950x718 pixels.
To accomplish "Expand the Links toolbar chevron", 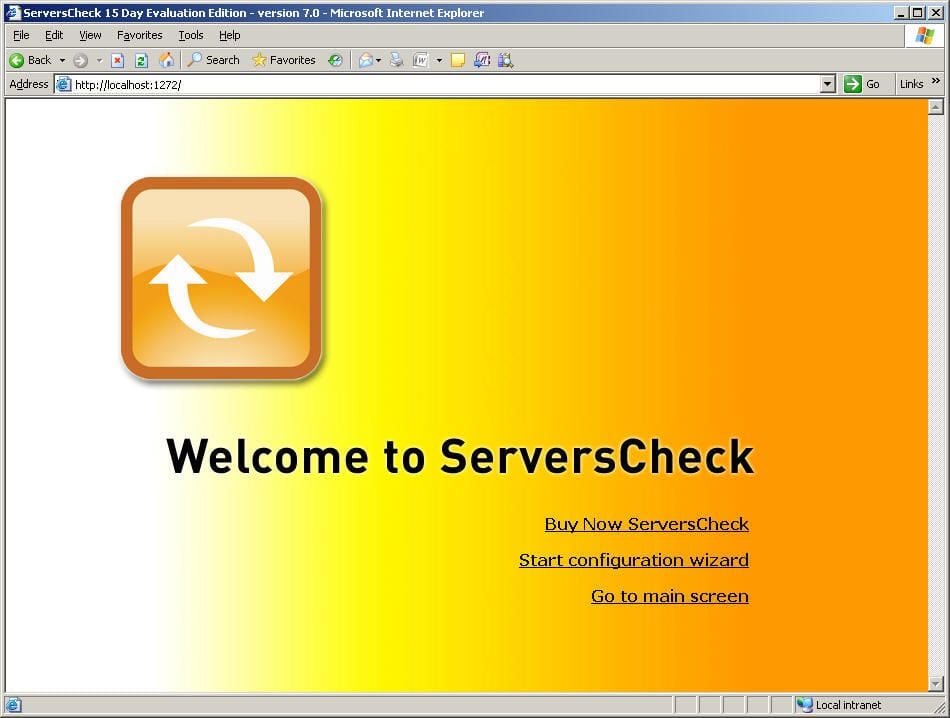I will [x=936, y=81].
